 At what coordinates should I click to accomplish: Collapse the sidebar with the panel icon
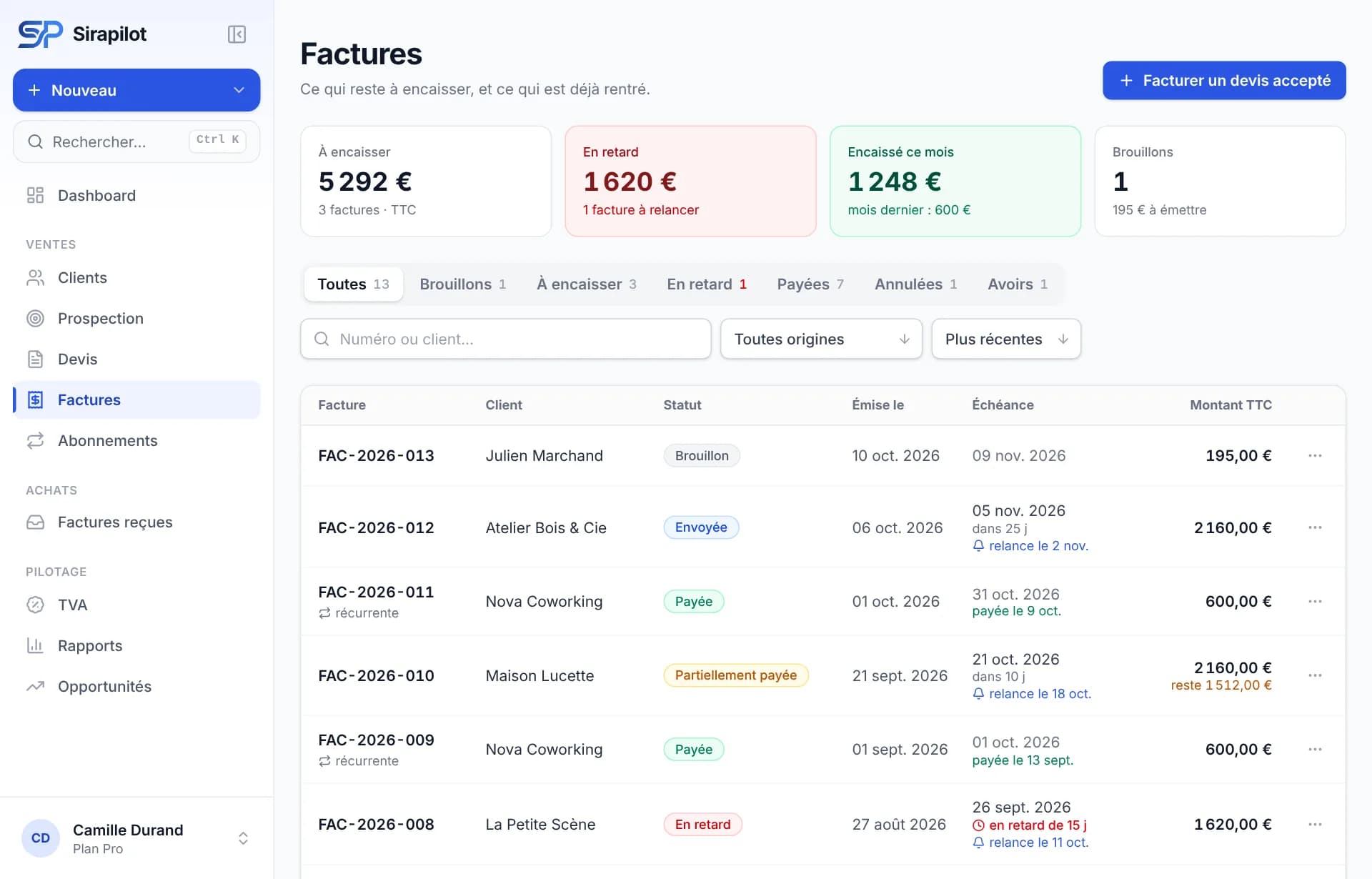pos(237,34)
